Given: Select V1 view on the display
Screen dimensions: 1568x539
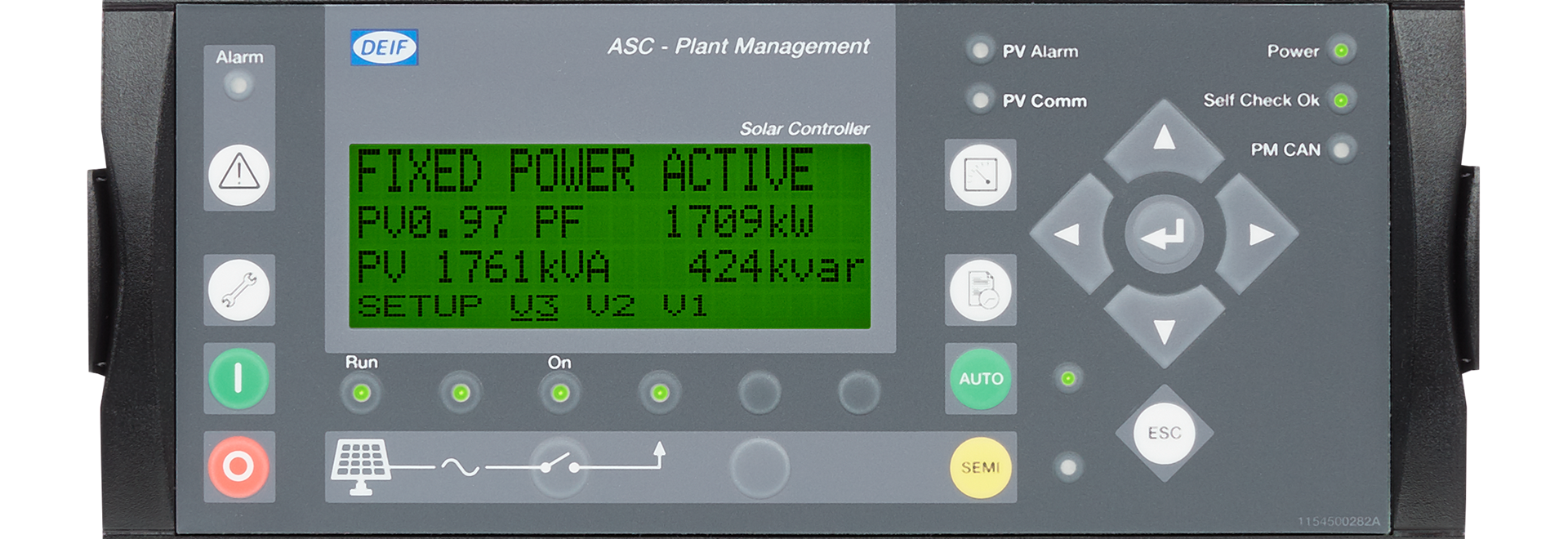Looking at the screenshot, I should coord(684,306).
